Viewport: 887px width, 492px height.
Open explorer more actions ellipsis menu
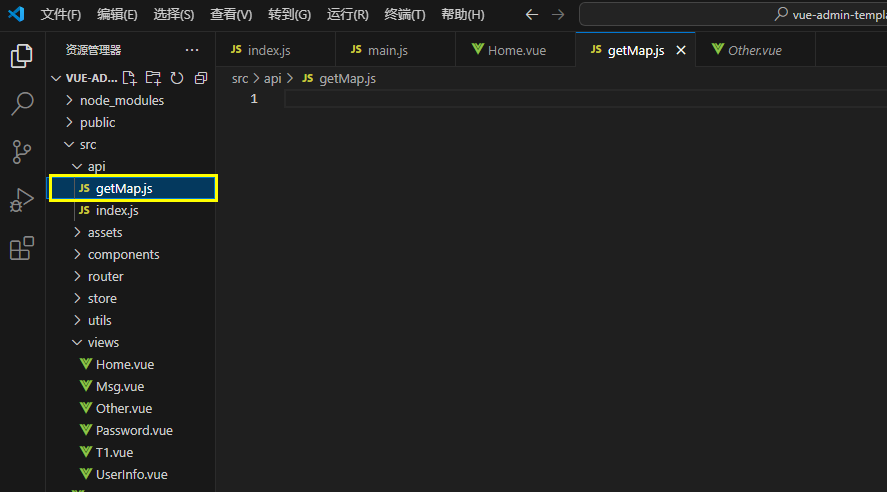click(x=192, y=50)
